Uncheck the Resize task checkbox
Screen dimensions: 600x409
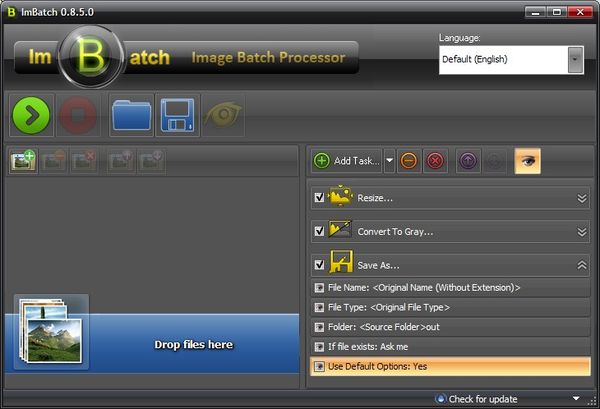[x=319, y=198]
